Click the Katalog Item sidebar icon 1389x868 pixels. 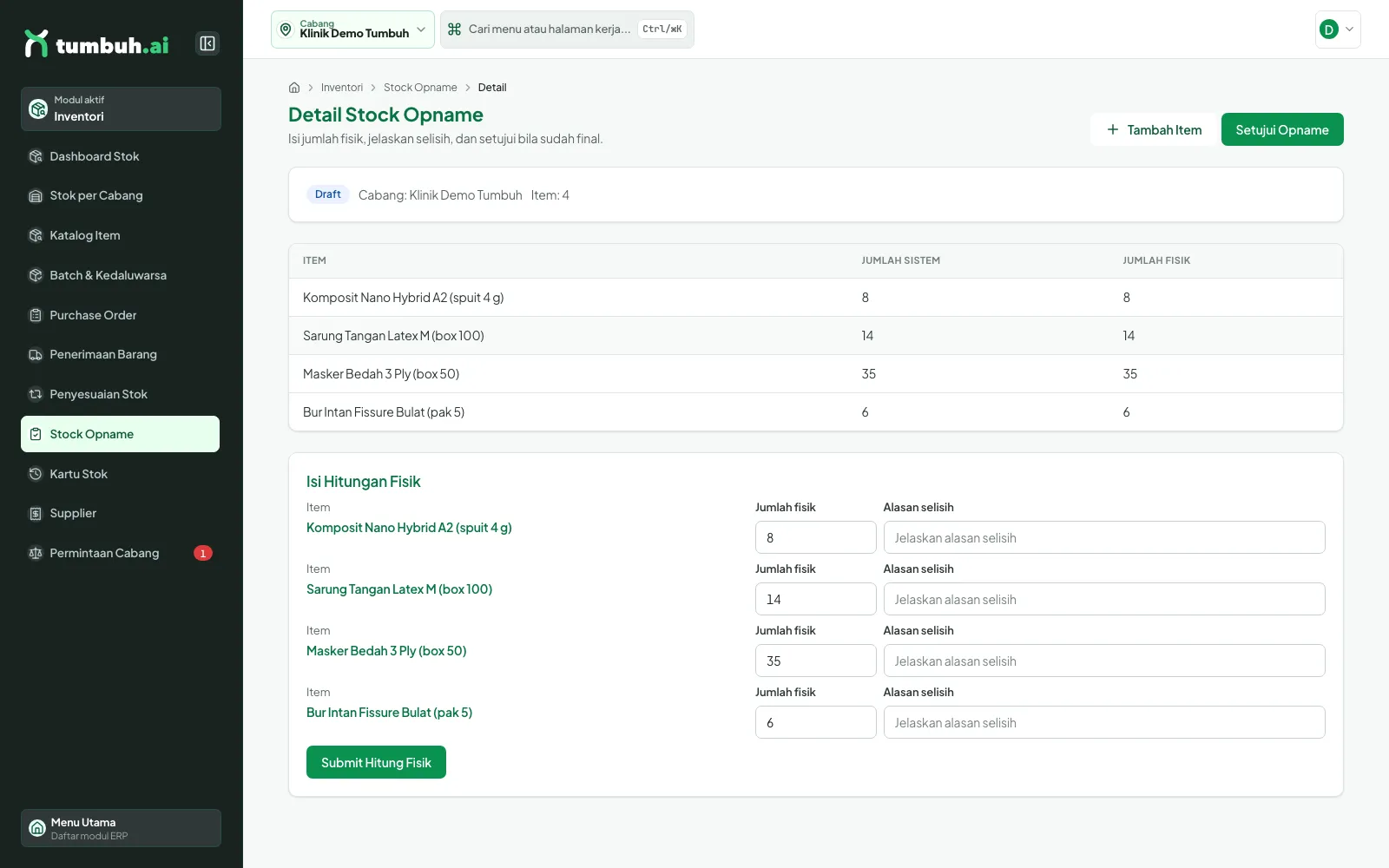click(x=36, y=235)
